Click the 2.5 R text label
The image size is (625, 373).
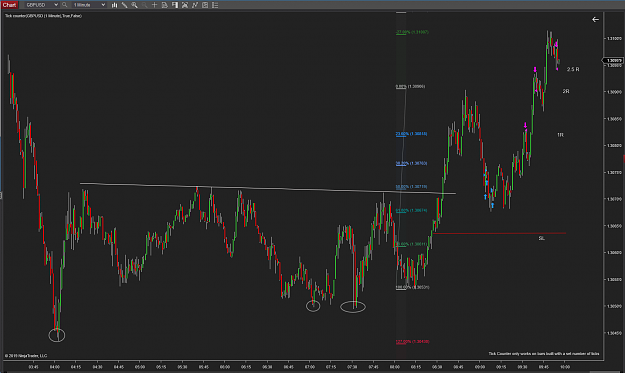[573, 69]
